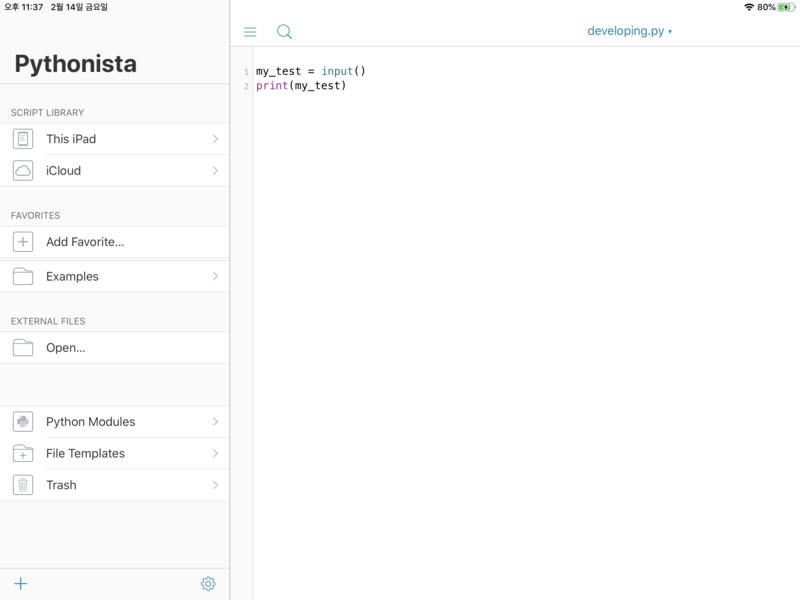Expand the iCloud chevron
This screenshot has width=800, height=600.
[215, 170]
